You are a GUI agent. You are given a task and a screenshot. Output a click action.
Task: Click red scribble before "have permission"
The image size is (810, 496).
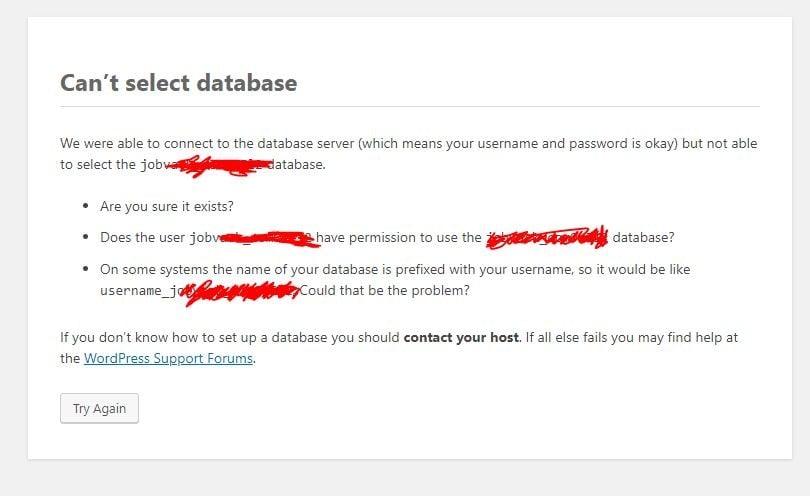point(265,238)
